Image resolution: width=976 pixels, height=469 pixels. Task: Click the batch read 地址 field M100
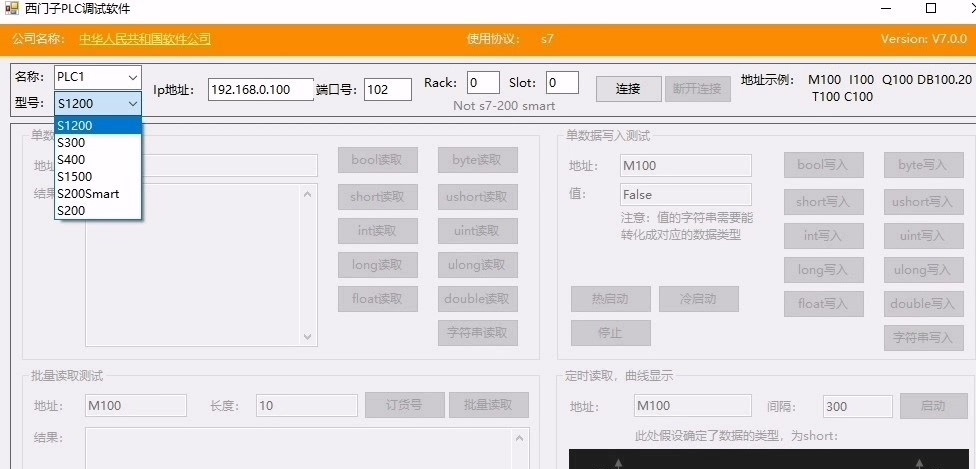pyautogui.click(x=136, y=405)
